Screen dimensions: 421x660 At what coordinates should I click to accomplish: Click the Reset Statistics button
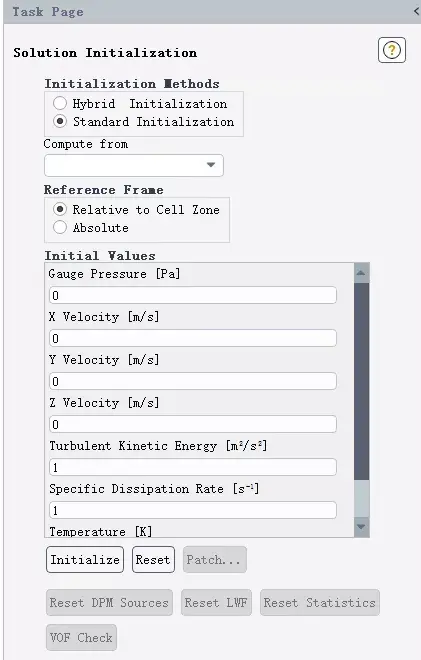click(320, 602)
